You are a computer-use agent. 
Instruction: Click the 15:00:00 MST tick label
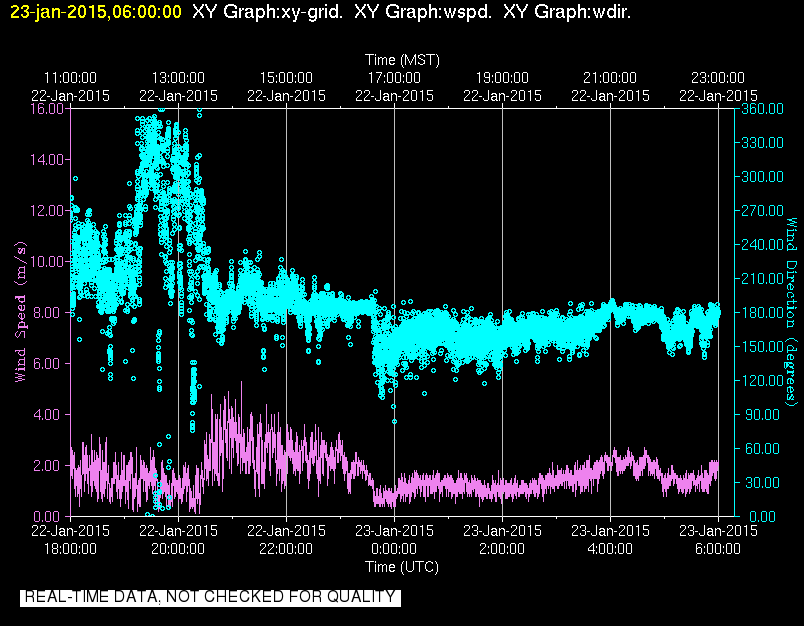286,78
